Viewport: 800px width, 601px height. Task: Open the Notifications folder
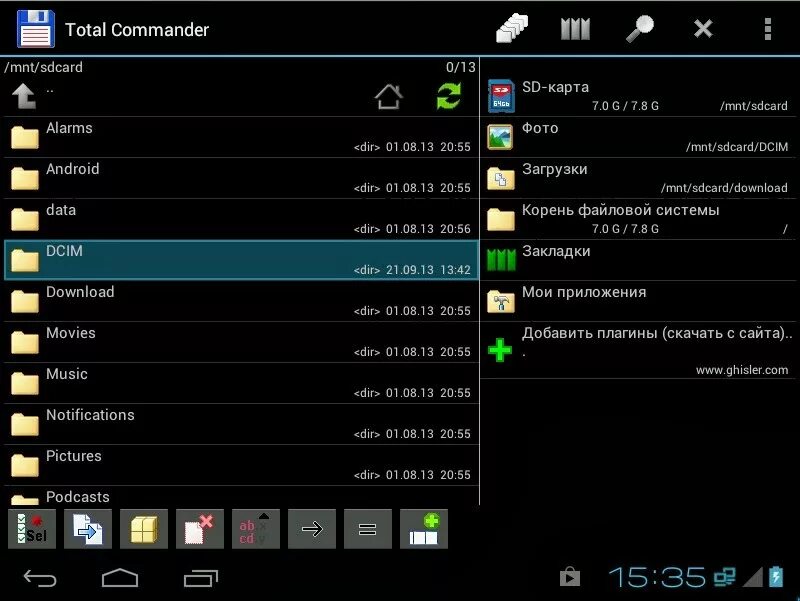click(x=241, y=424)
